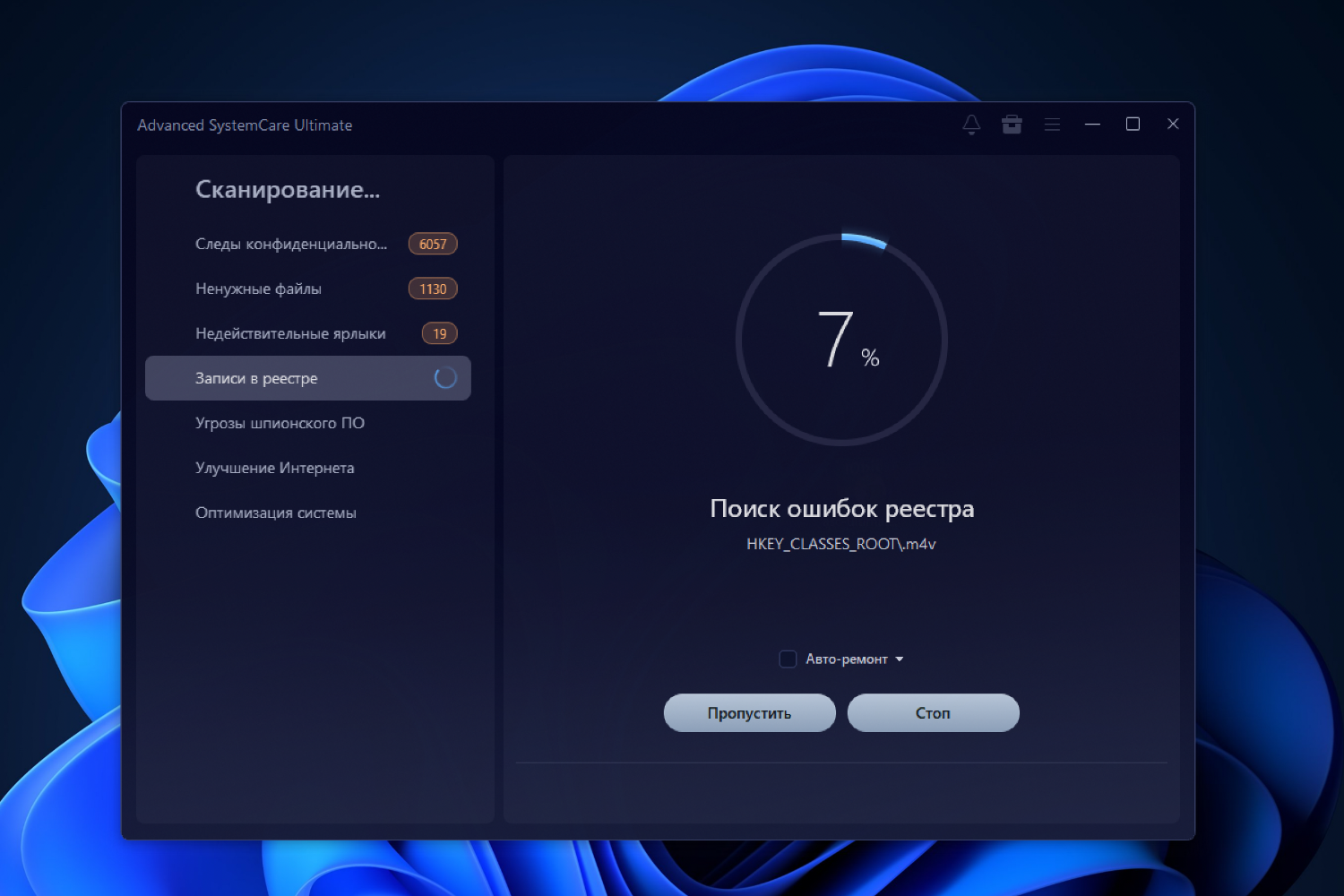Minimize the Advanced SystemCare window
Image resolution: width=1344 pixels, height=896 pixels.
1092,125
